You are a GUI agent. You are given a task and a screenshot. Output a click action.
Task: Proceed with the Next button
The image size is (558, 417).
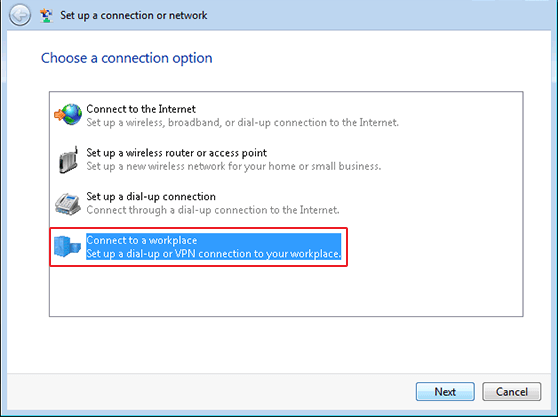445,392
